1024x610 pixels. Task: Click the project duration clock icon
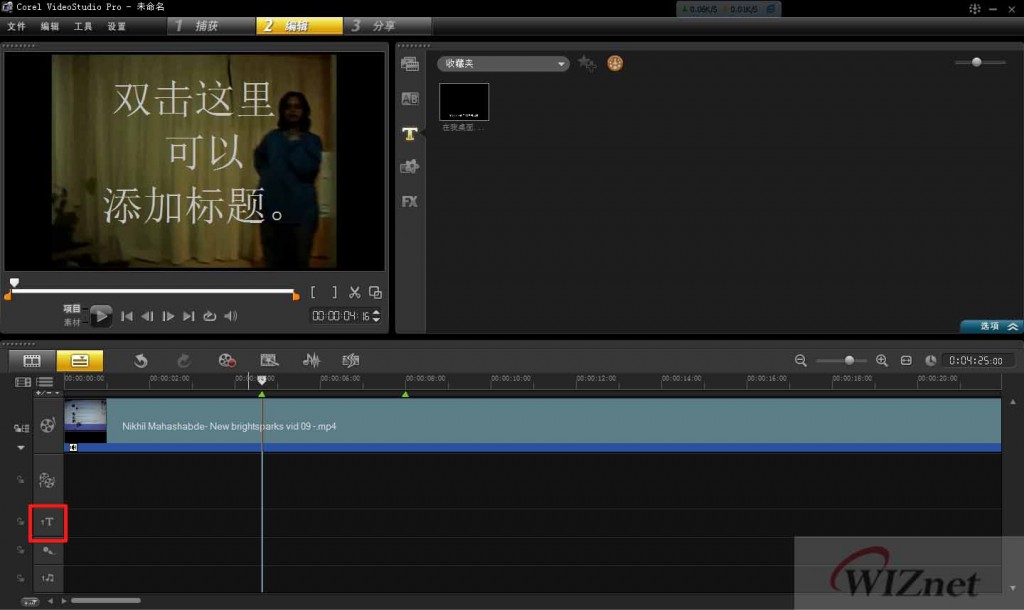click(931, 361)
